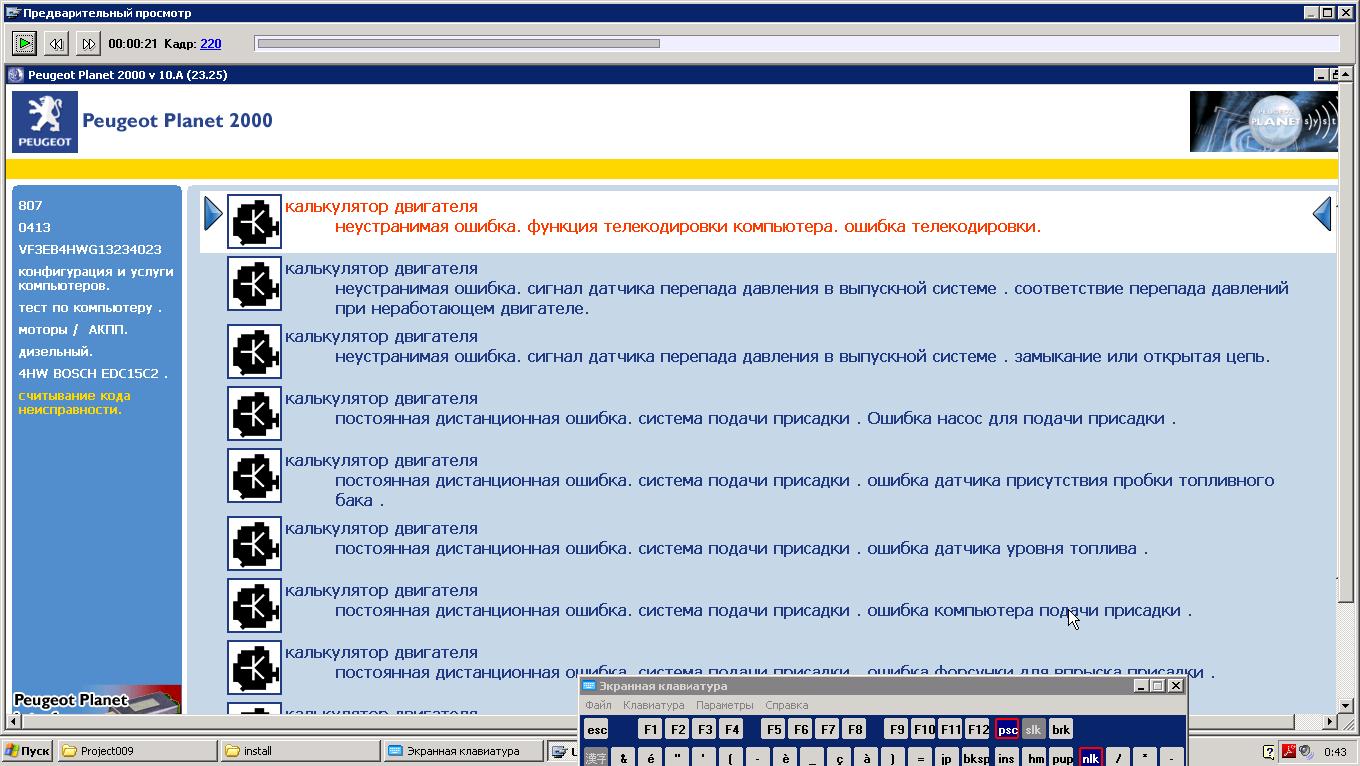Select the engine ECU icon for the telecoding error

click(x=254, y=221)
